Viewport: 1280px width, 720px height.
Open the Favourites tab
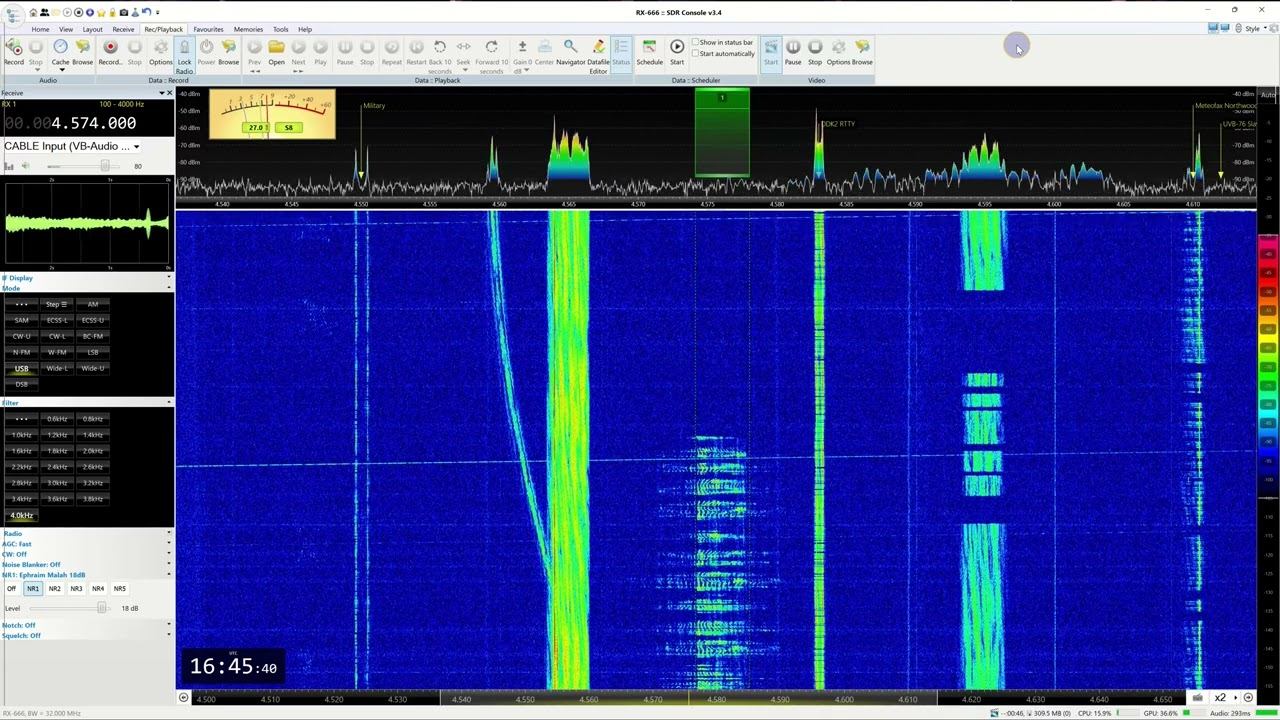point(208,29)
